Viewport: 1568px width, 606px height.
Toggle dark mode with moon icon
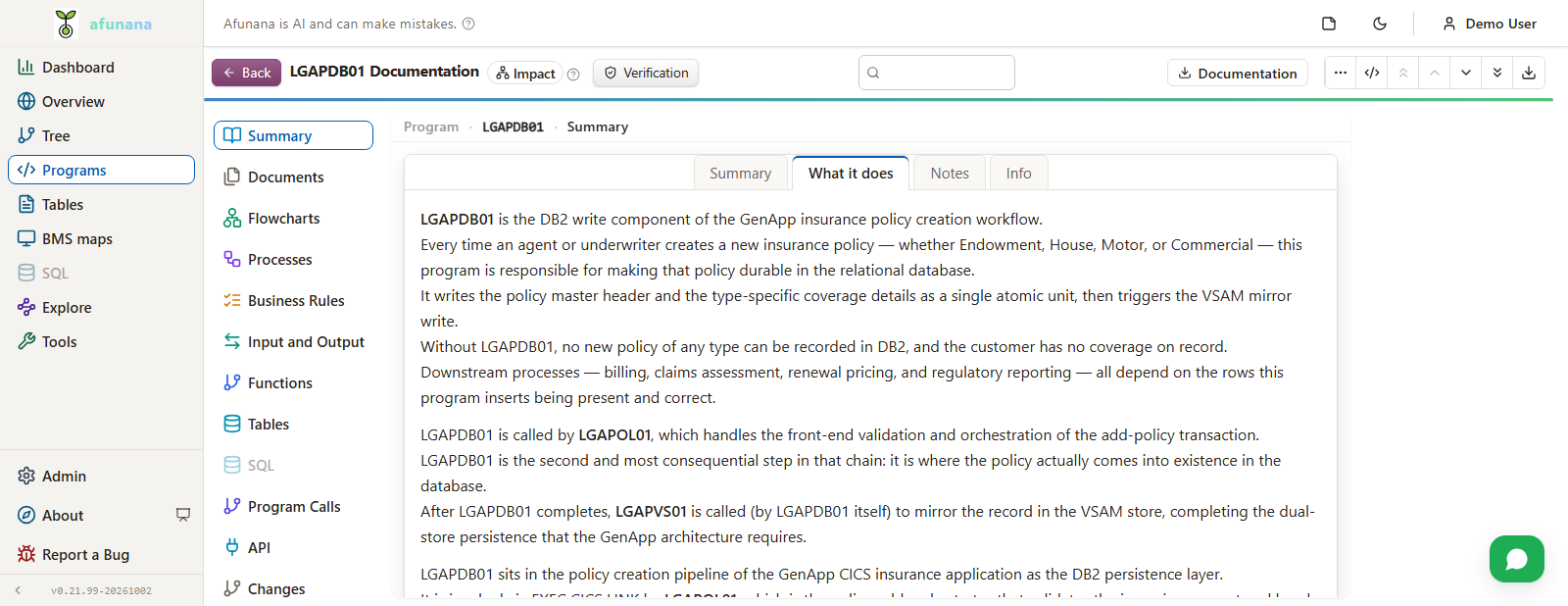click(1380, 24)
